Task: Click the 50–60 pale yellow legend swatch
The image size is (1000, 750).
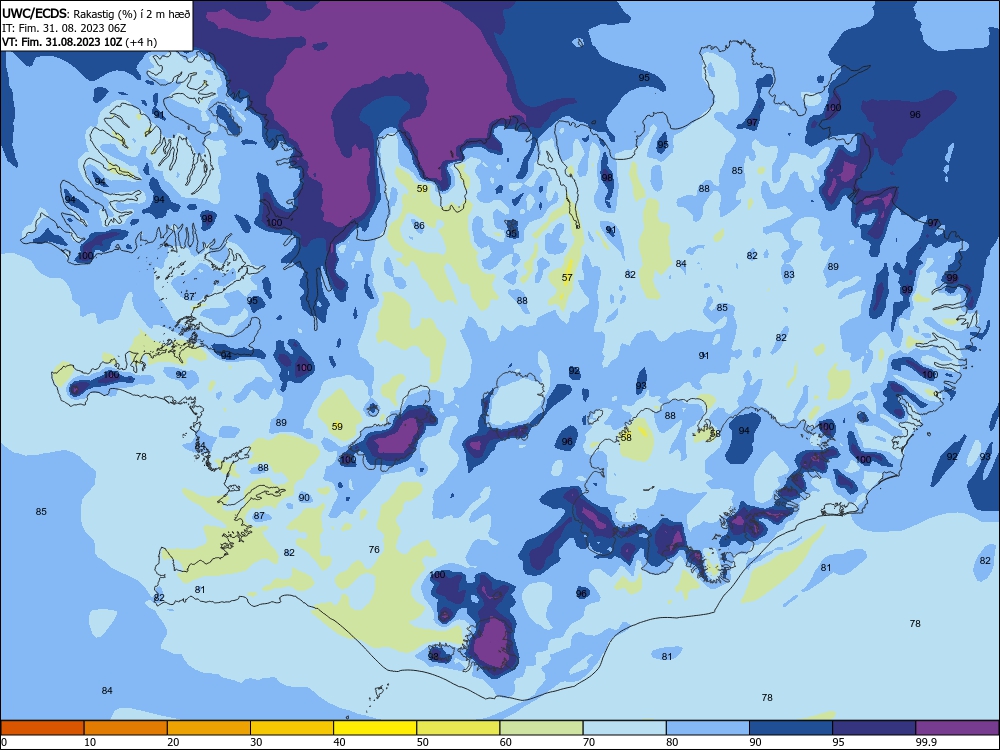Action: coord(459,728)
